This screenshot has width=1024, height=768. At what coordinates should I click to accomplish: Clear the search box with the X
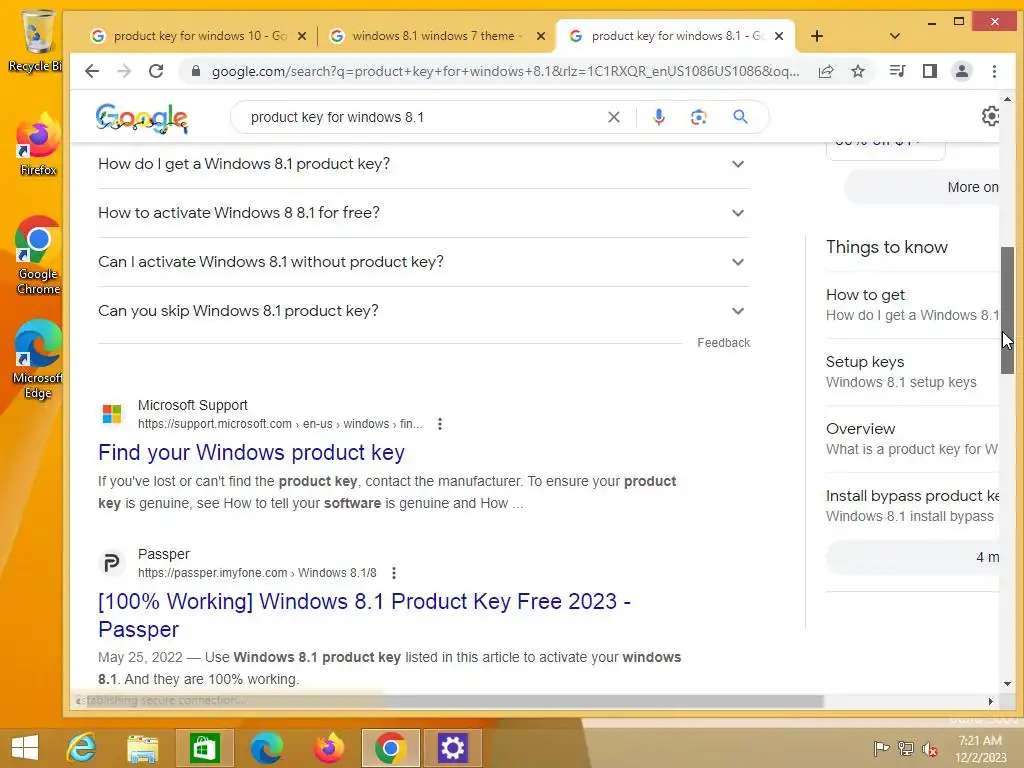tap(614, 117)
